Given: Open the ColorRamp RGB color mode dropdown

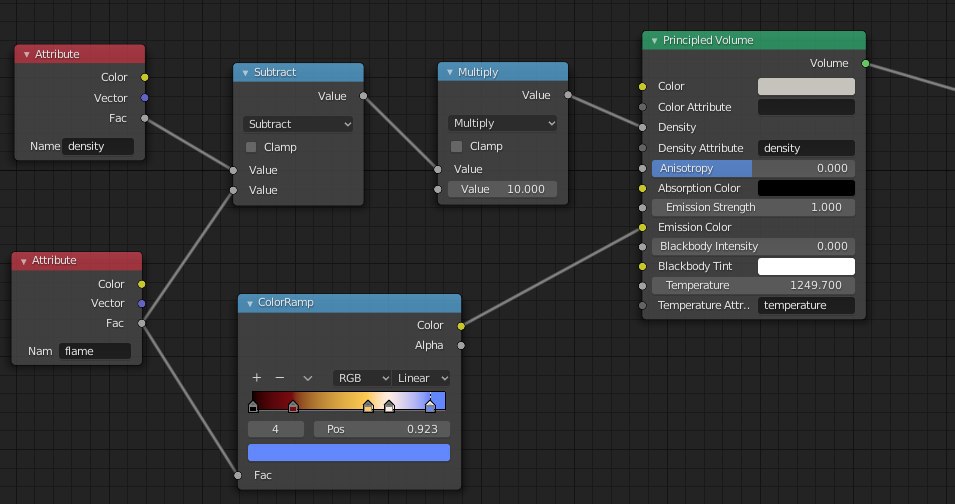Looking at the screenshot, I should (362, 378).
